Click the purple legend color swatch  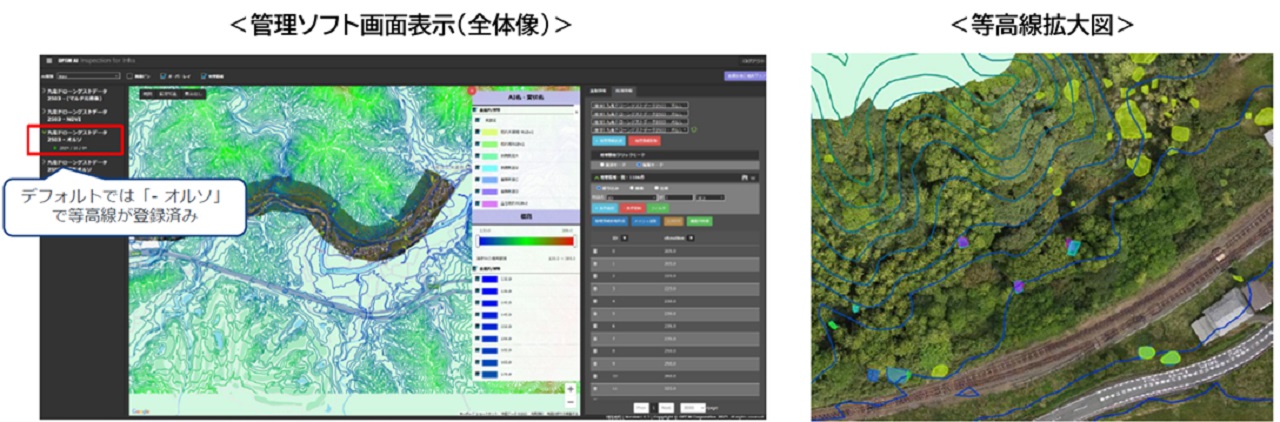(490, 194)
